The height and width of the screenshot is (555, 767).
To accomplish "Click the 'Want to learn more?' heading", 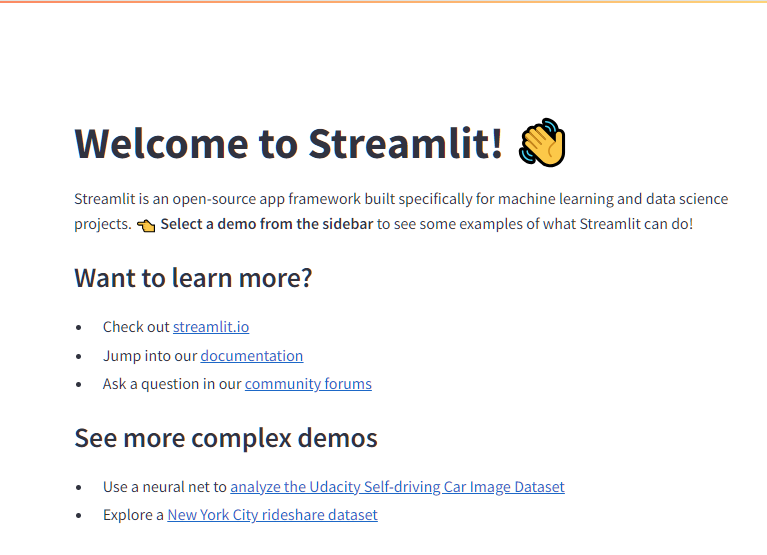I will pos(193,278).
